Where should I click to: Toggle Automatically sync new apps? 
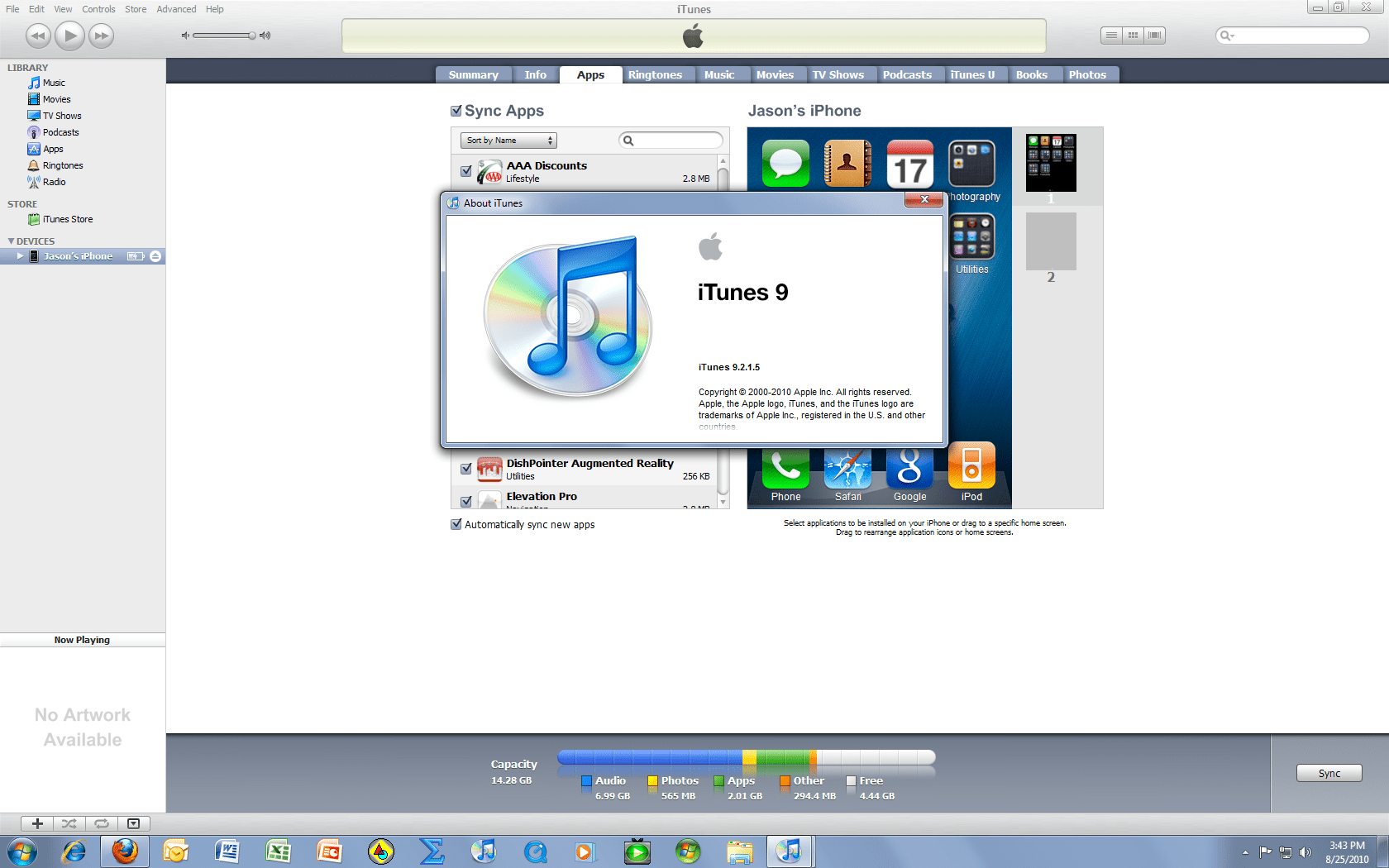(456, 524)
